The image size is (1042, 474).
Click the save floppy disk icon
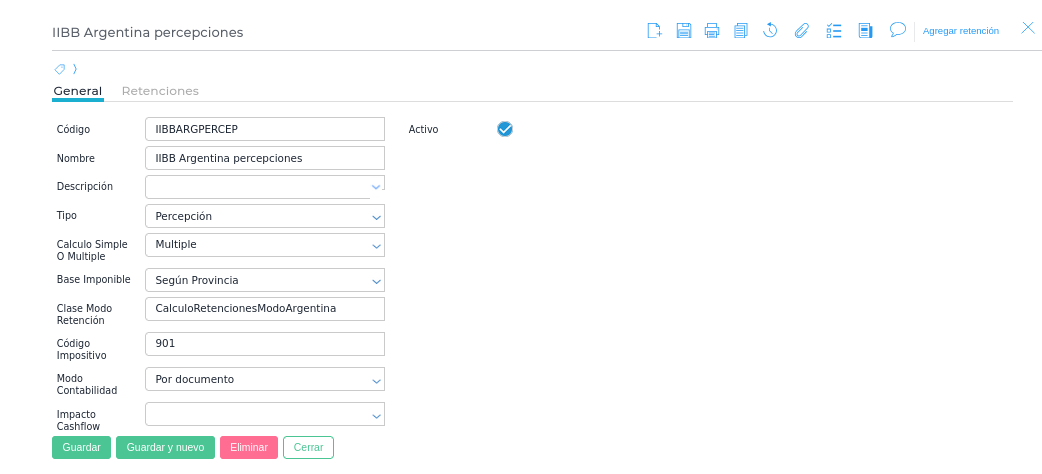click(x=684, y=30)
